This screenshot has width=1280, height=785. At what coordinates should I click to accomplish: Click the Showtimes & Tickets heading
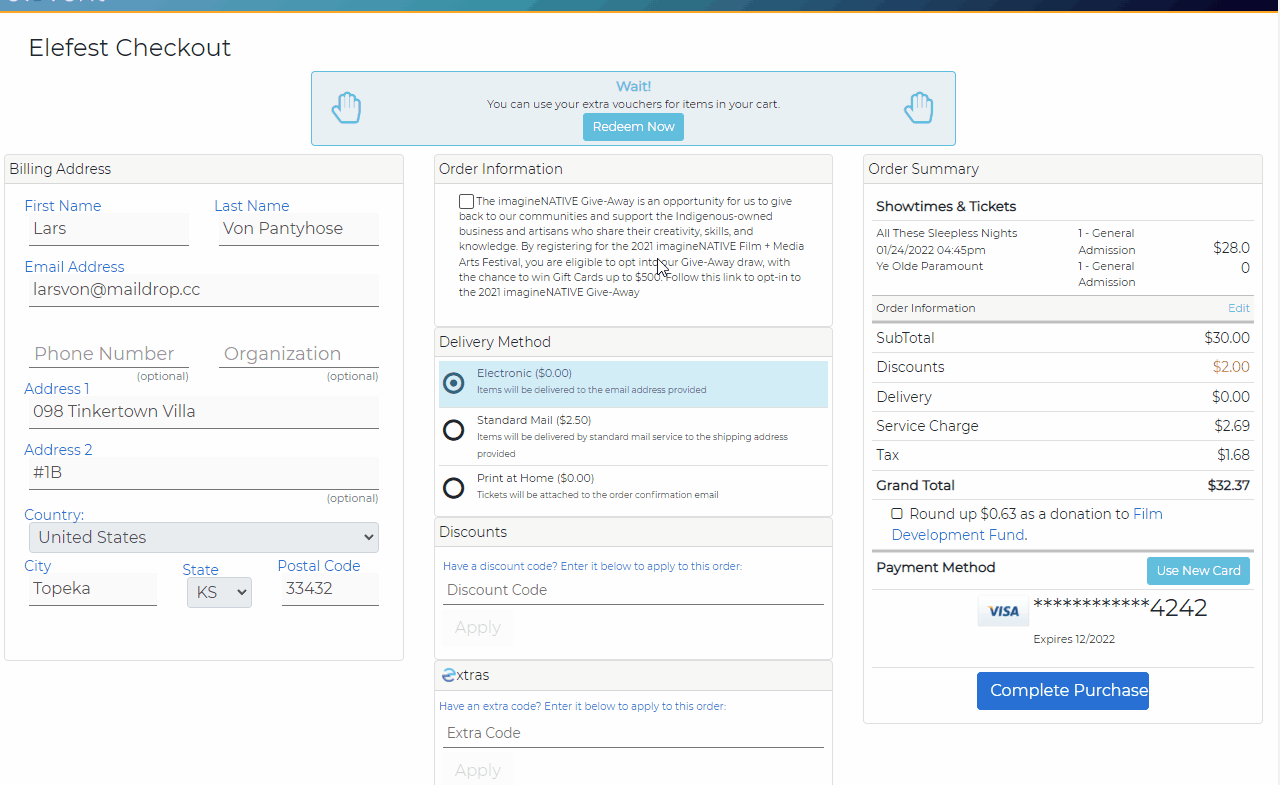pos(946,207)
